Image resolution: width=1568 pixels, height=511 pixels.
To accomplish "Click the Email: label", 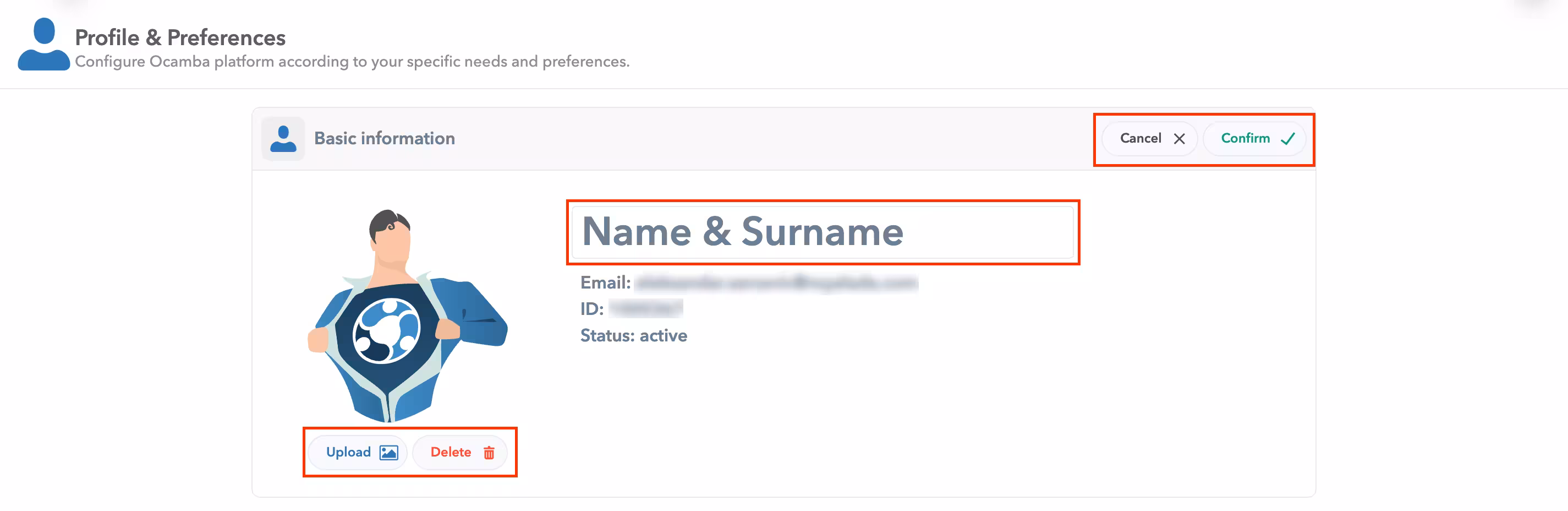I will [605, 282].
